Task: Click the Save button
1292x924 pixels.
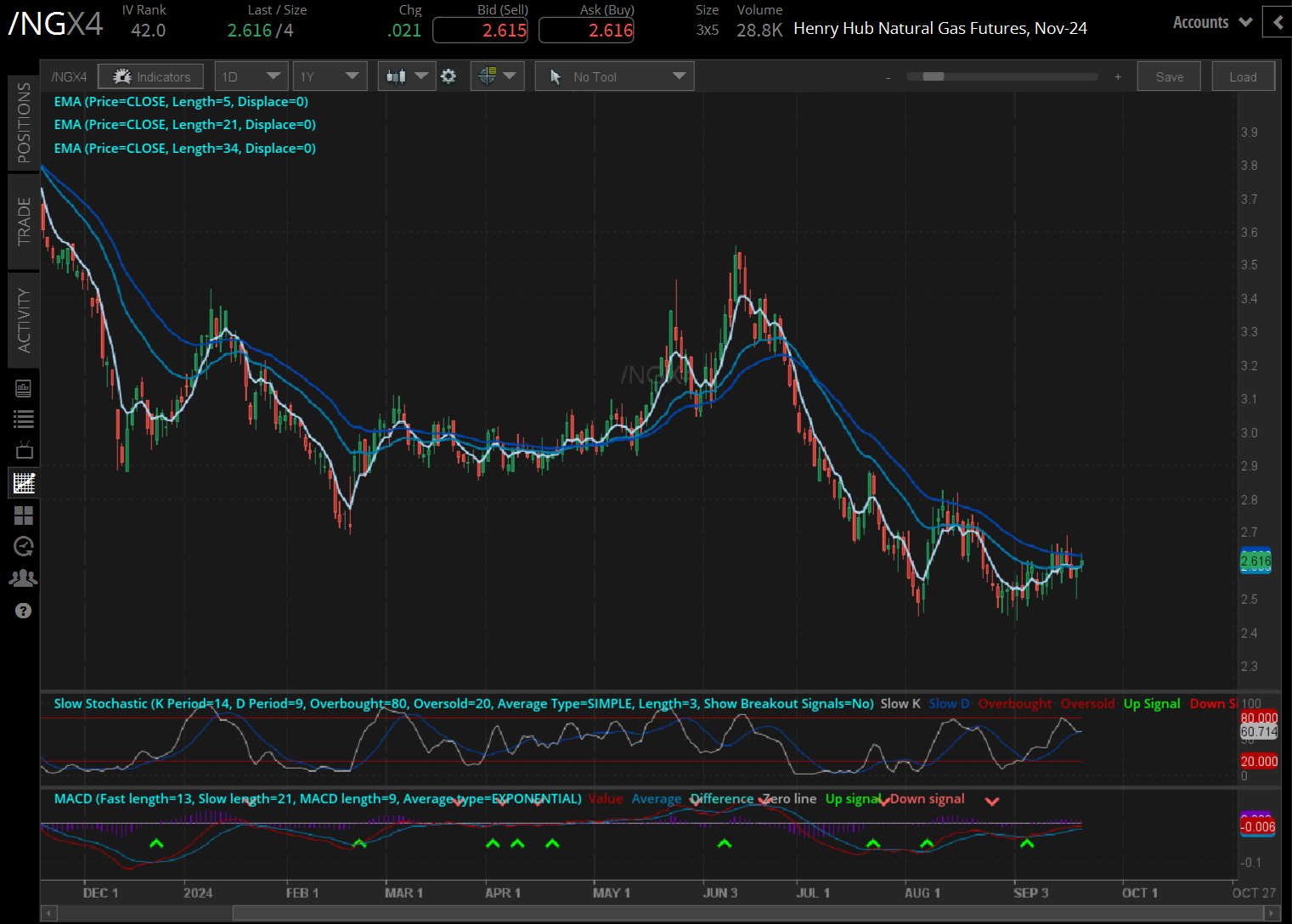Action: pyautogui.click(x=1168, y=76)
